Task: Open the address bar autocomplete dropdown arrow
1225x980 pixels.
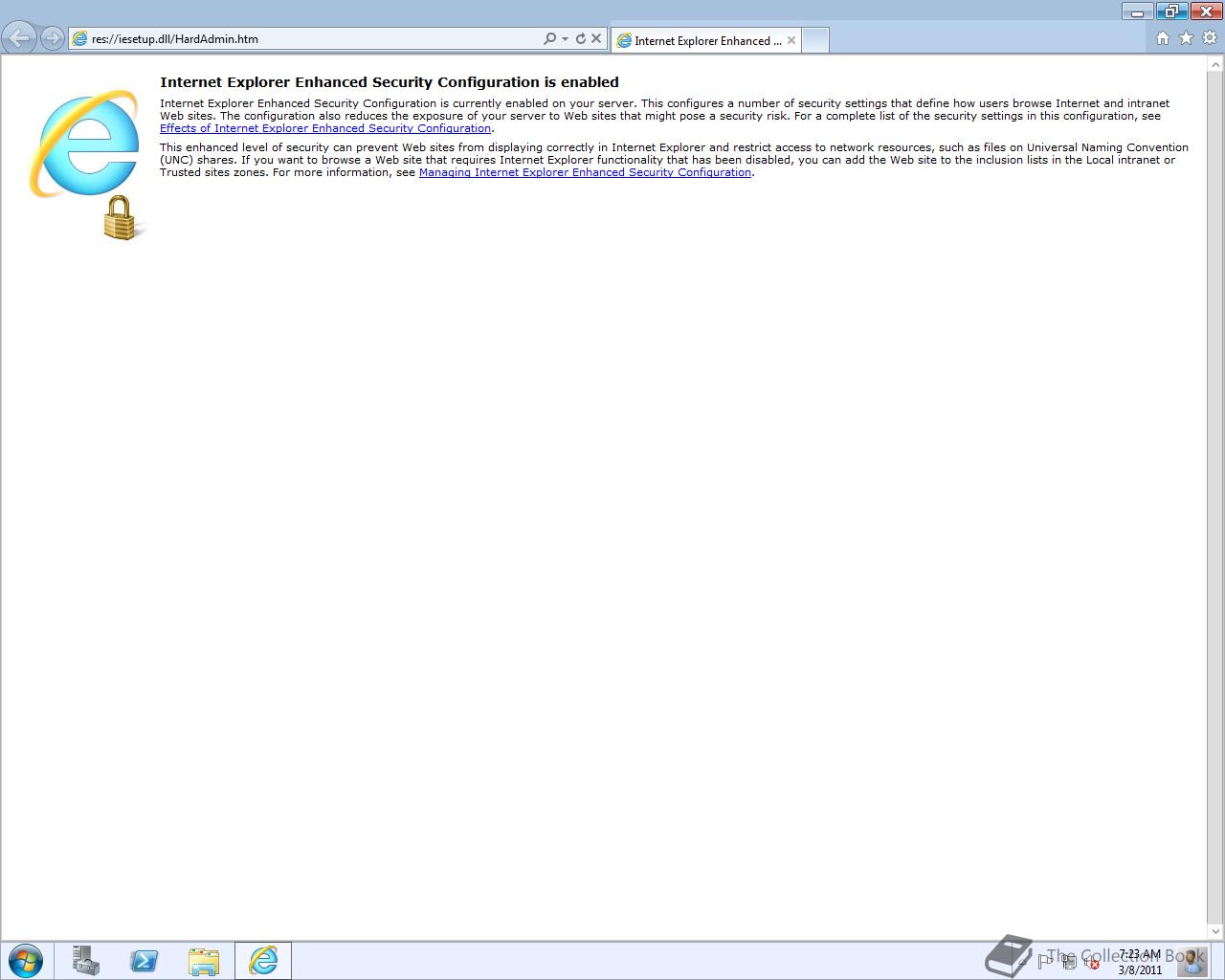Action: pyautogui.click(x=565, y=39)
